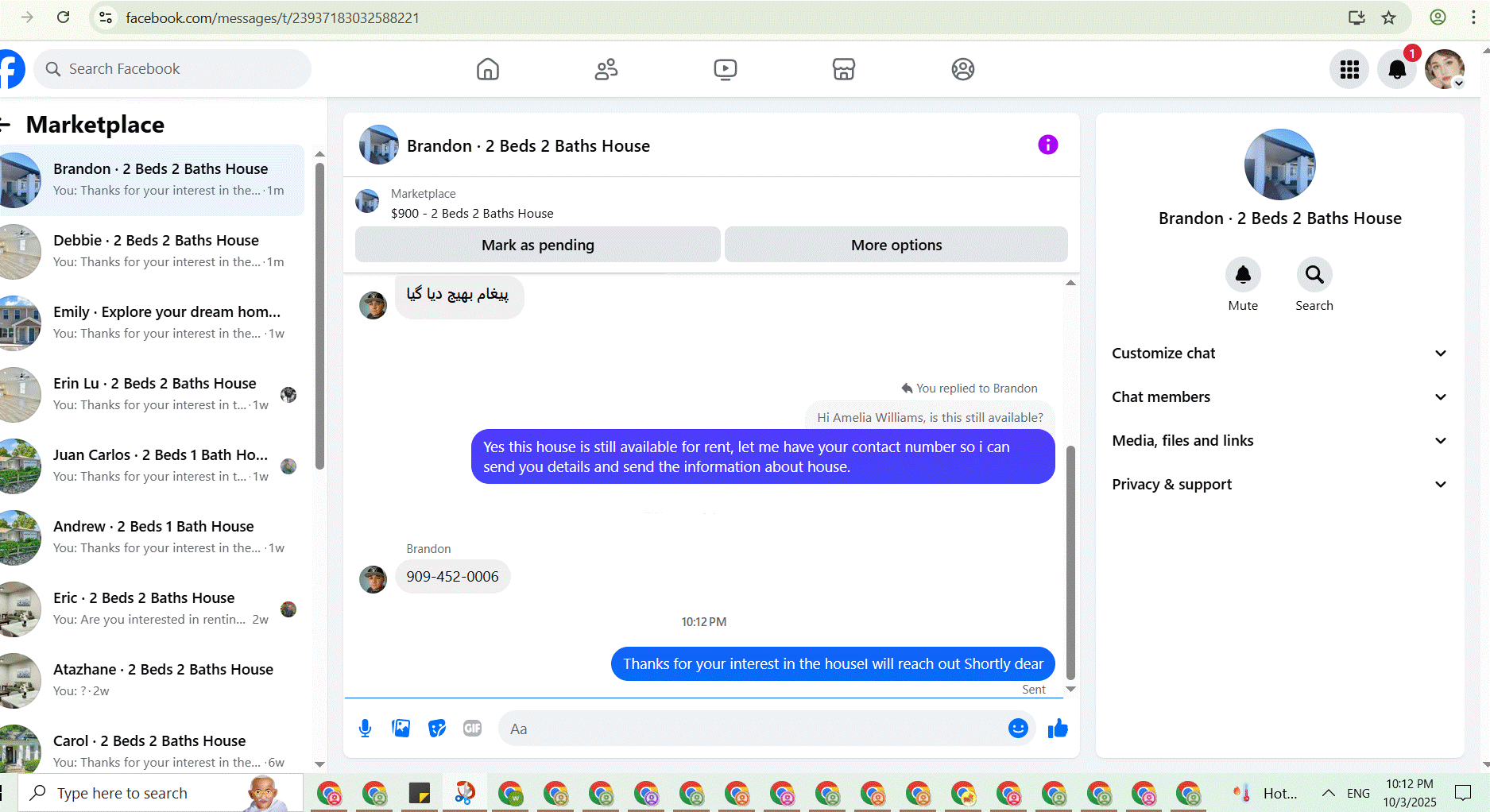Click the phone number message 909-452-0006
Screen dimensions: 1490x812
tap(453, 577)
